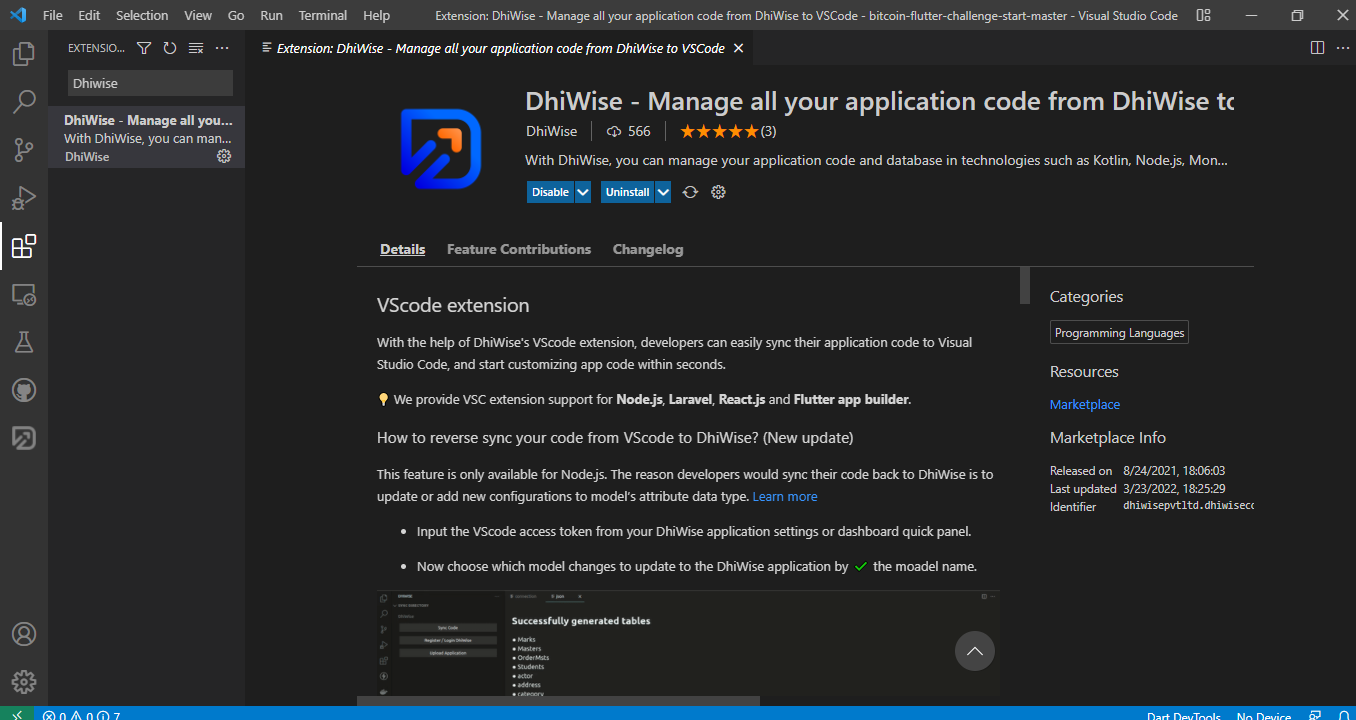Expand the Disable dropdown arrow
The width and height of the screenshot is (1356, 720).
pos(583,192)
